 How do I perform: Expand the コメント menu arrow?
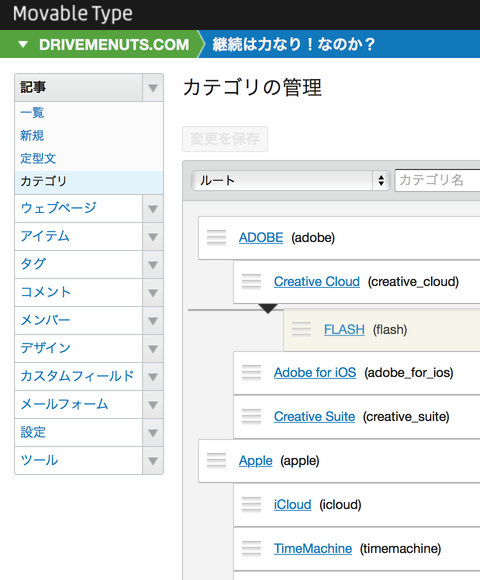153,293
